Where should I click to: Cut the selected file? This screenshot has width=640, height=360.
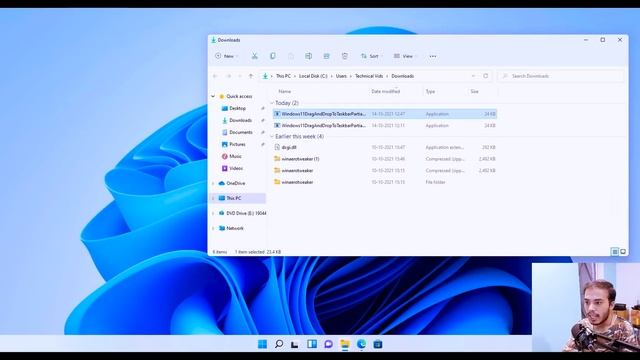254,56
